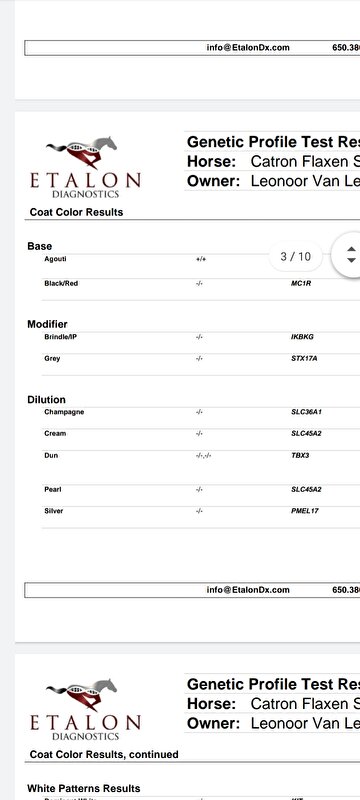The width and height of the screenshot is (360, 800).
Task: Click the Coat Color Results heading
Action: pos(76,212)
